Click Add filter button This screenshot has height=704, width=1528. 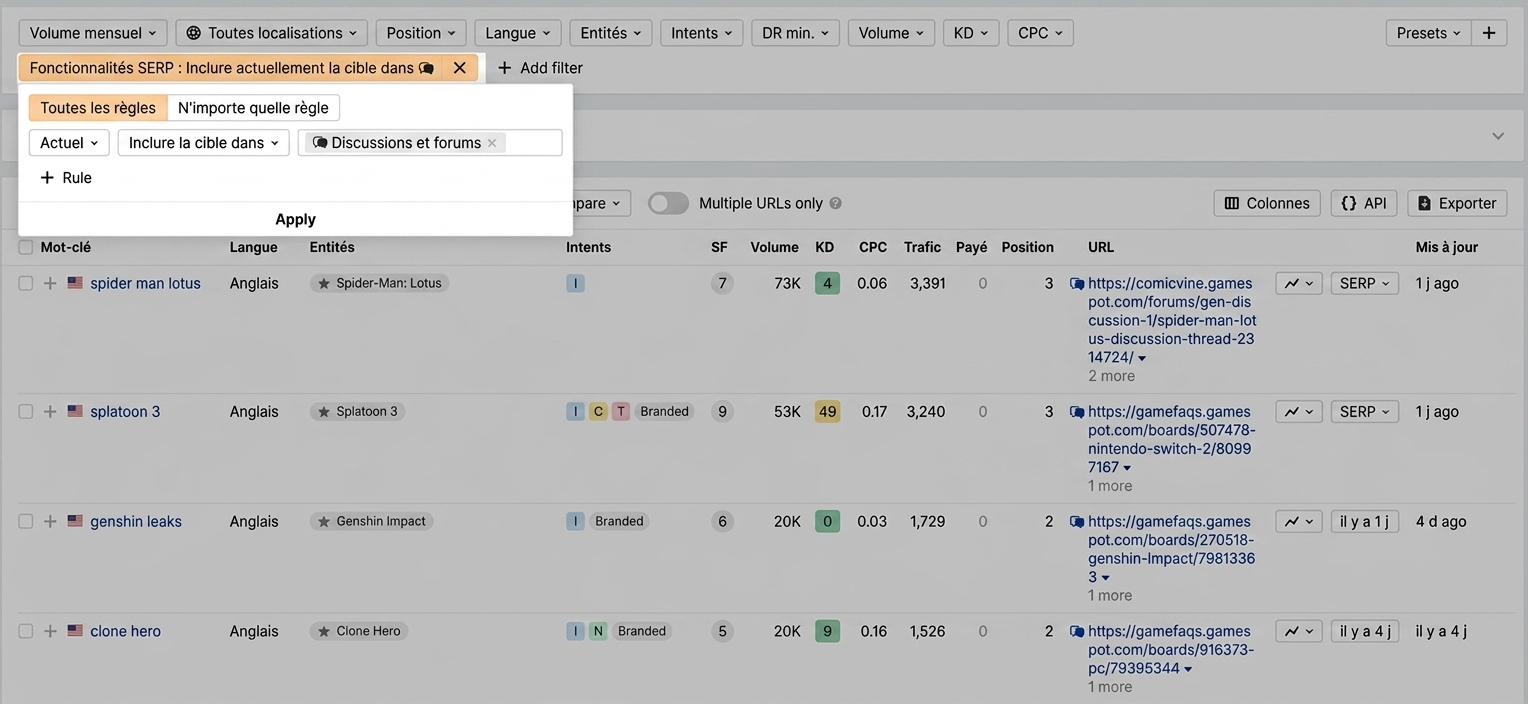(x=540, y=68)
